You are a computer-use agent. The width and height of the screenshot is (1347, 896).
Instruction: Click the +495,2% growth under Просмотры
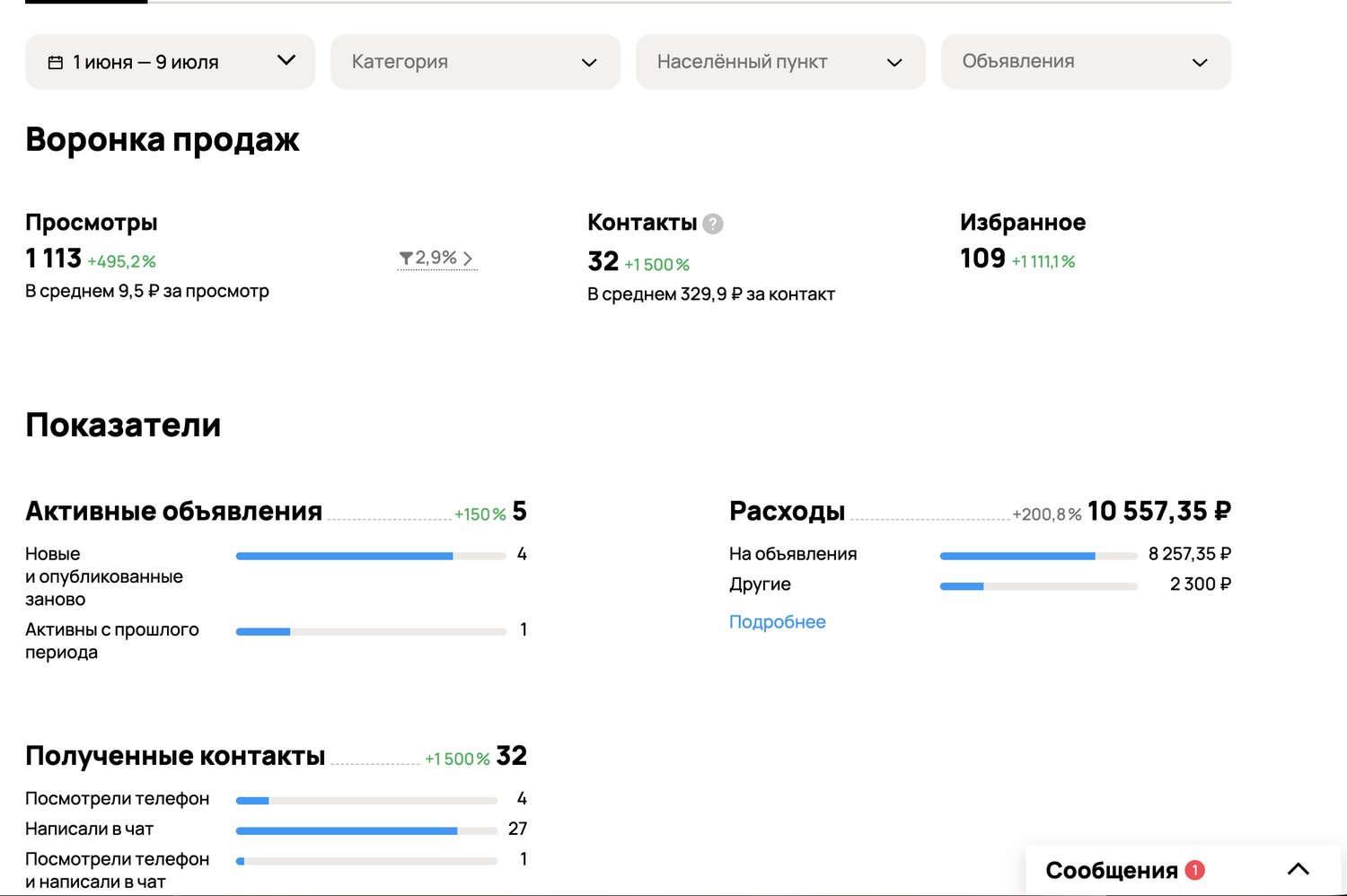pos(122,261)
